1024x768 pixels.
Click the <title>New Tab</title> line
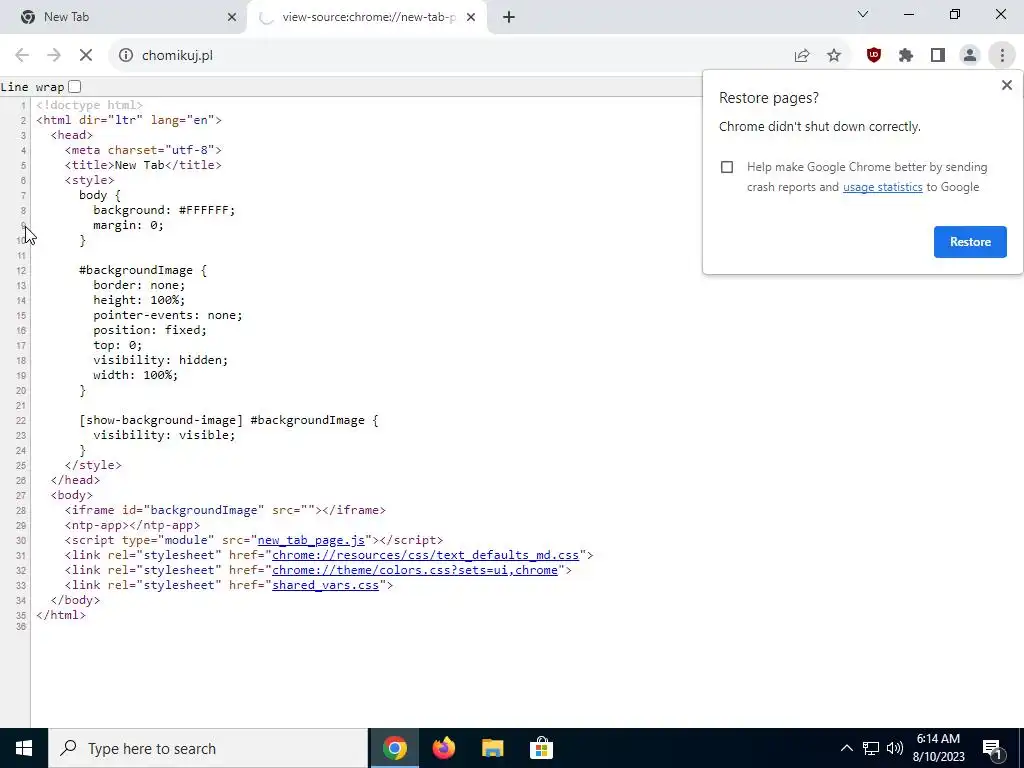(143, 165)
